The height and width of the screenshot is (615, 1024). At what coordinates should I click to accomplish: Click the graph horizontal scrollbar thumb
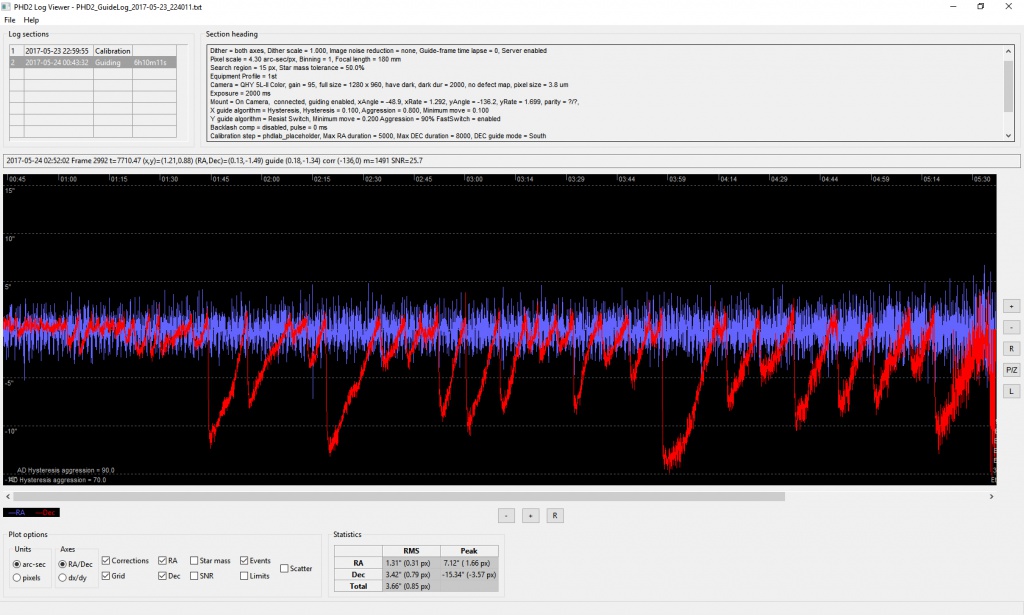coord(399,497)
